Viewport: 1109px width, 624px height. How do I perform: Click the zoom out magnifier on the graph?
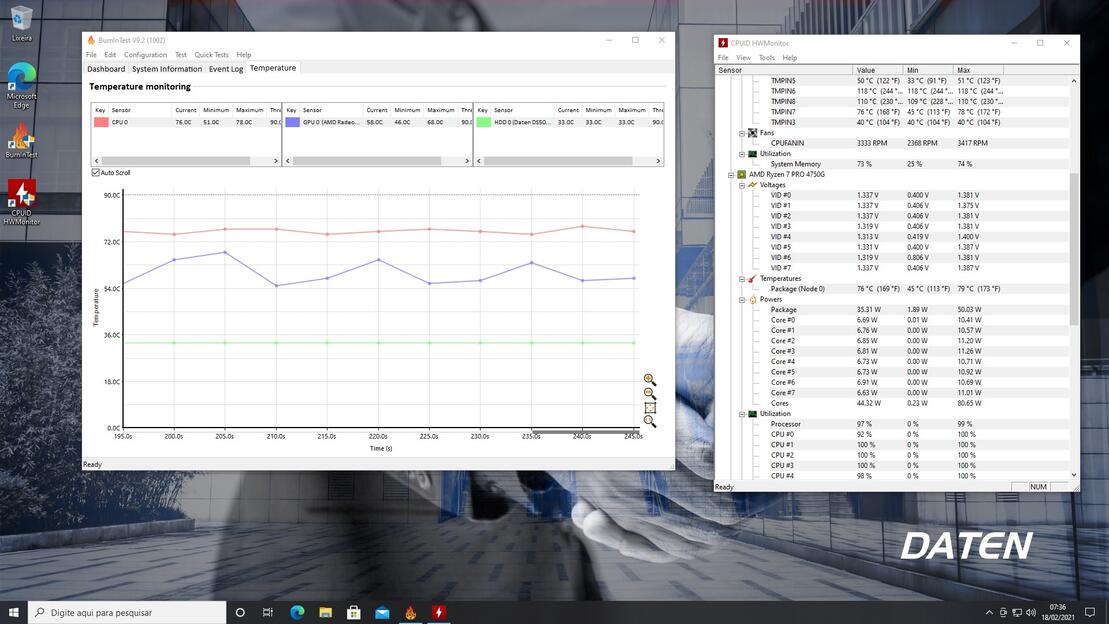(649, 393)
